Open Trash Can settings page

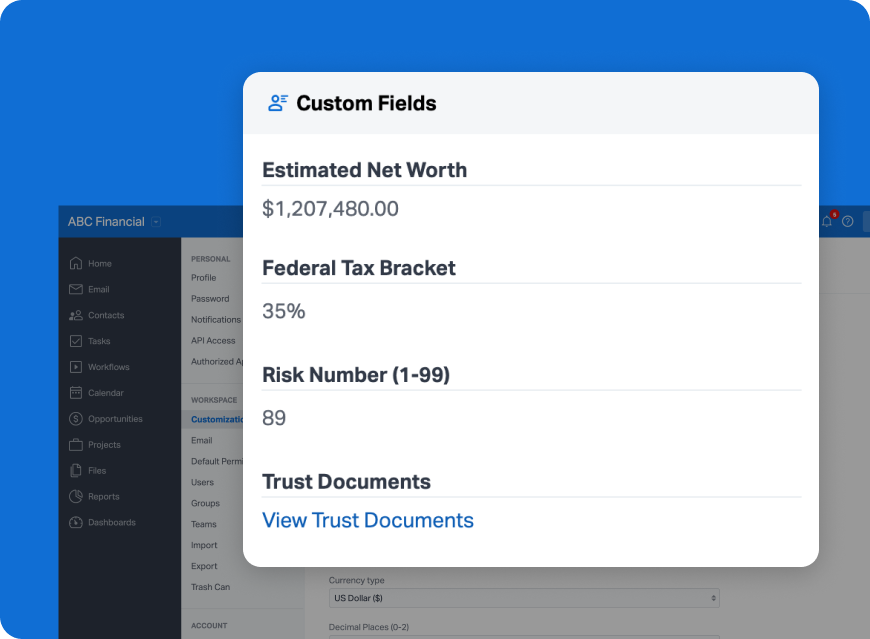click(210, 587)
